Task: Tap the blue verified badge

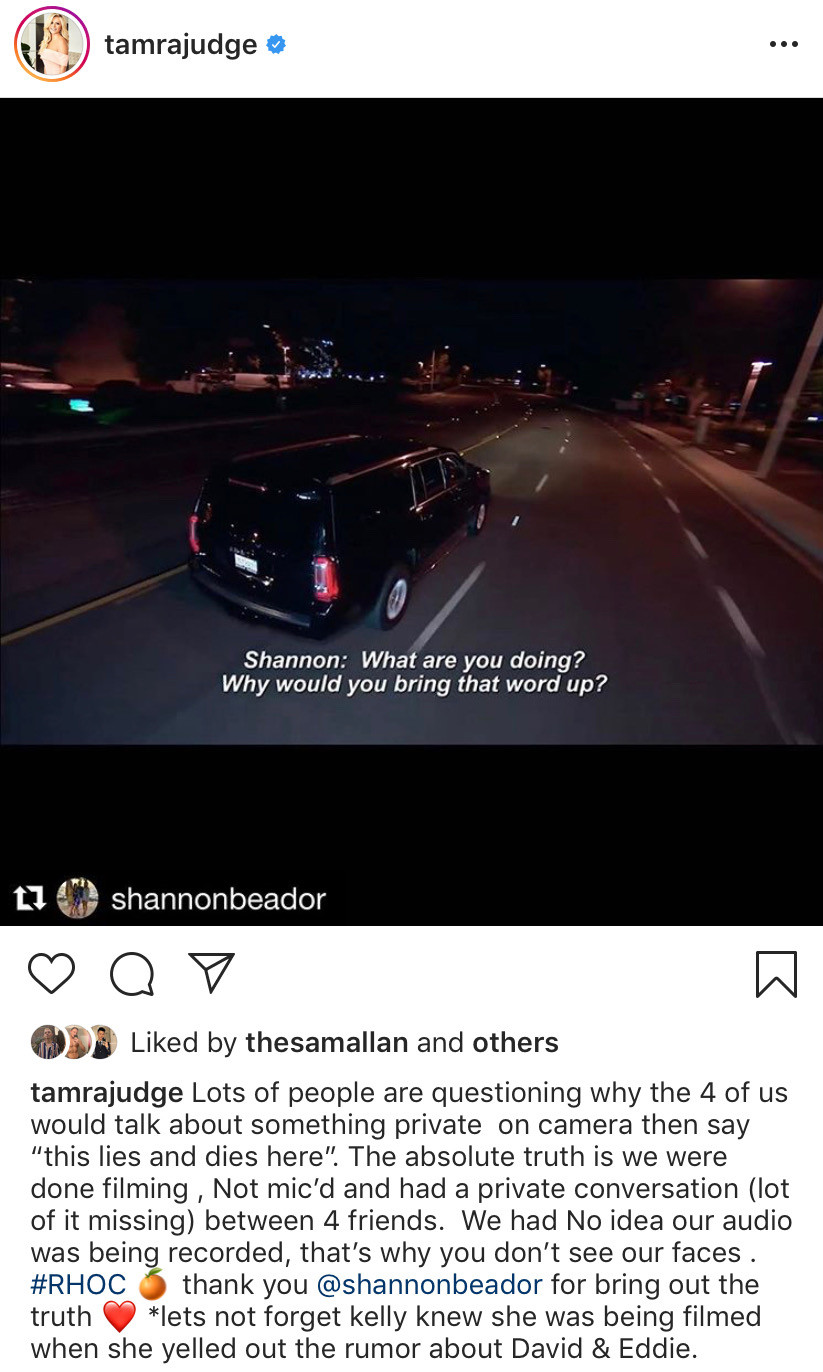Action: tap(276, 44)
